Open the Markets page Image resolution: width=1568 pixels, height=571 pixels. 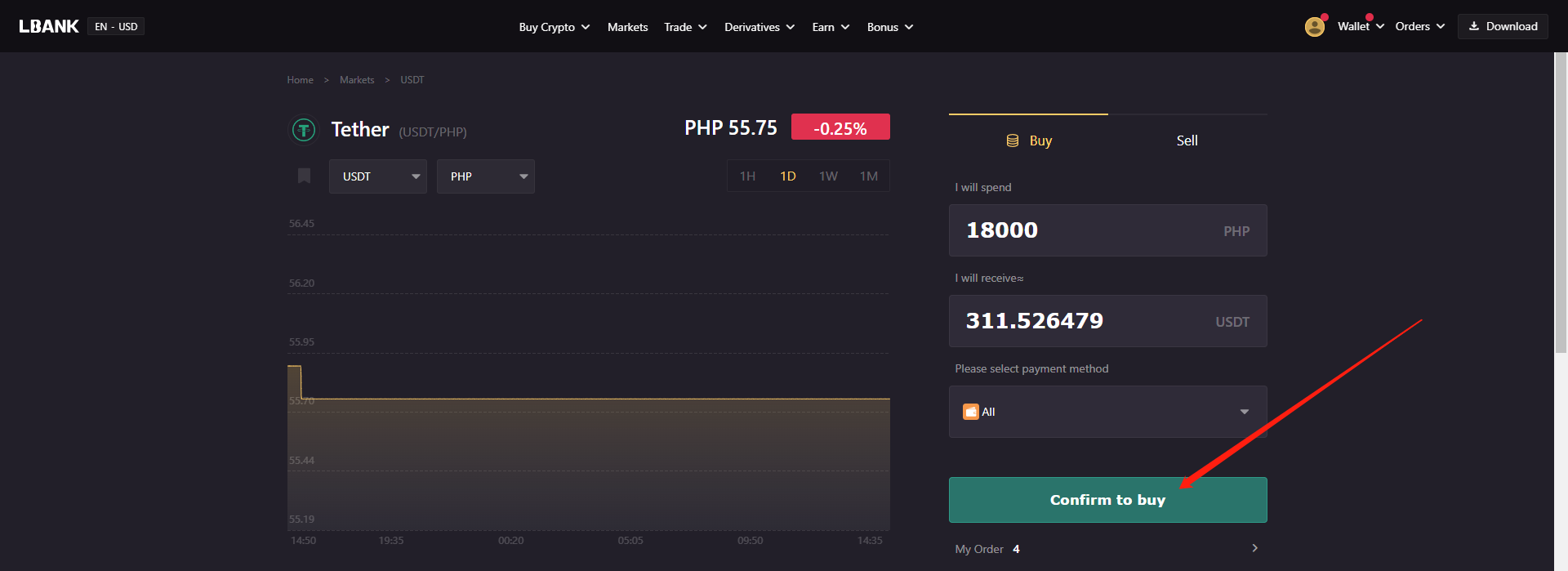tap(627, 27)
